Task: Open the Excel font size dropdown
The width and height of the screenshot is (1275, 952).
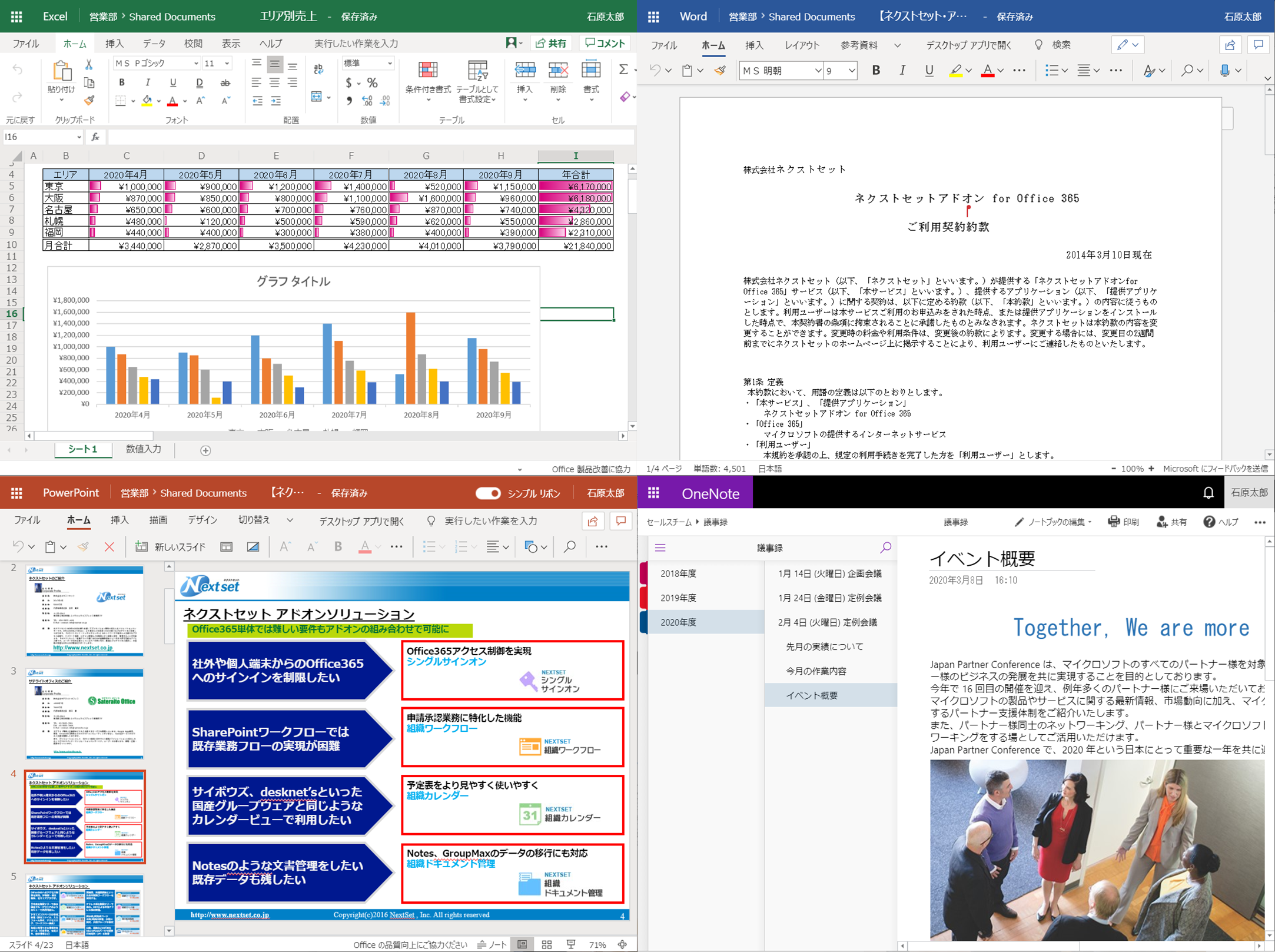Action: (x=227, y=63)
